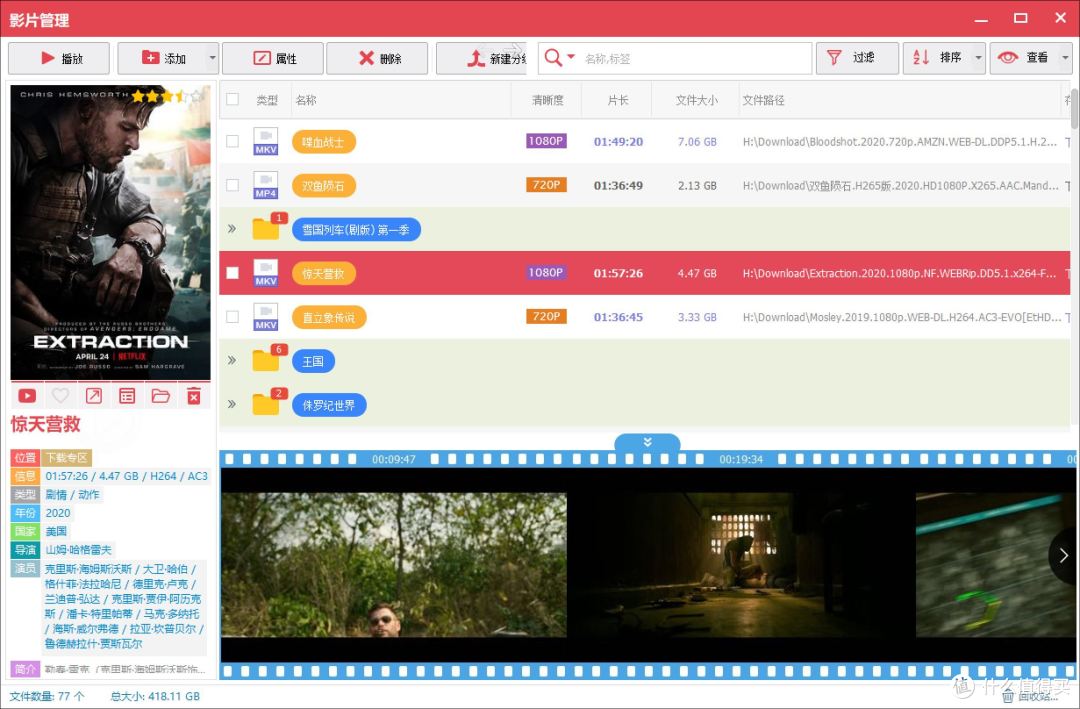This screenshot has height=709, width=1080.
Task: Click the 下载专区 location tag
Action: (x=67, y=458)
